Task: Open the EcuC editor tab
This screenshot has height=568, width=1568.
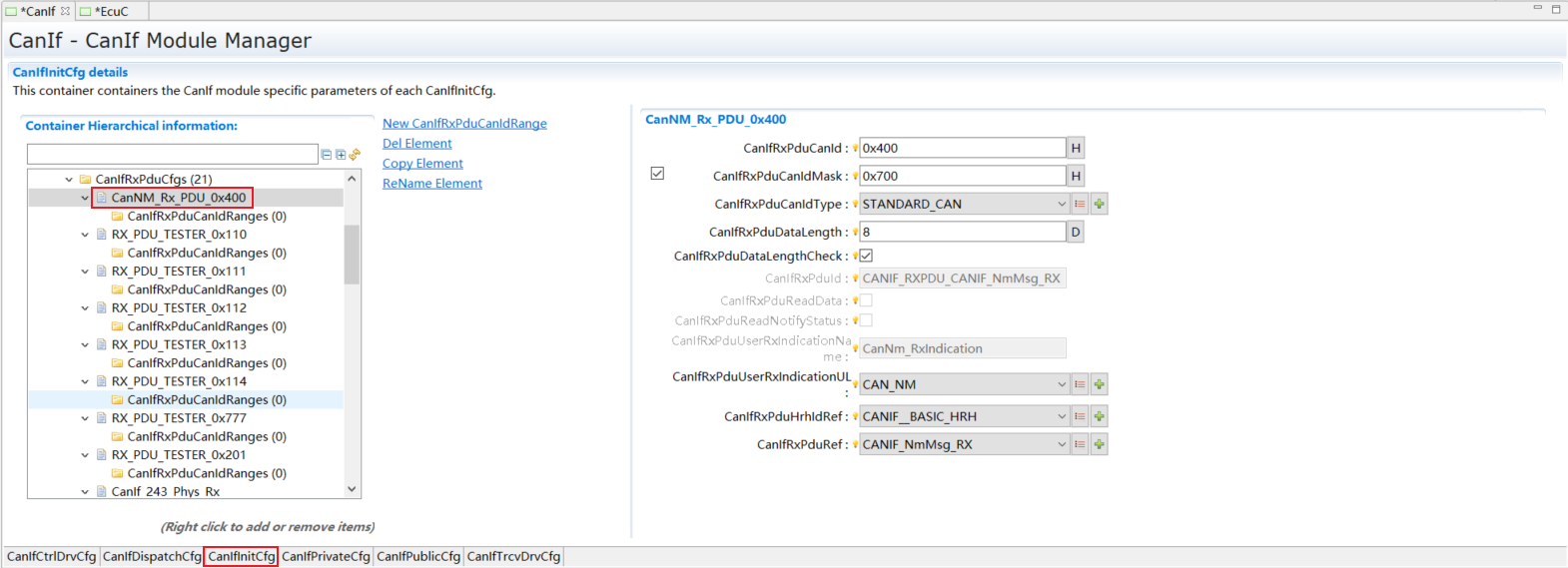Action: click(x=111, y=11)
